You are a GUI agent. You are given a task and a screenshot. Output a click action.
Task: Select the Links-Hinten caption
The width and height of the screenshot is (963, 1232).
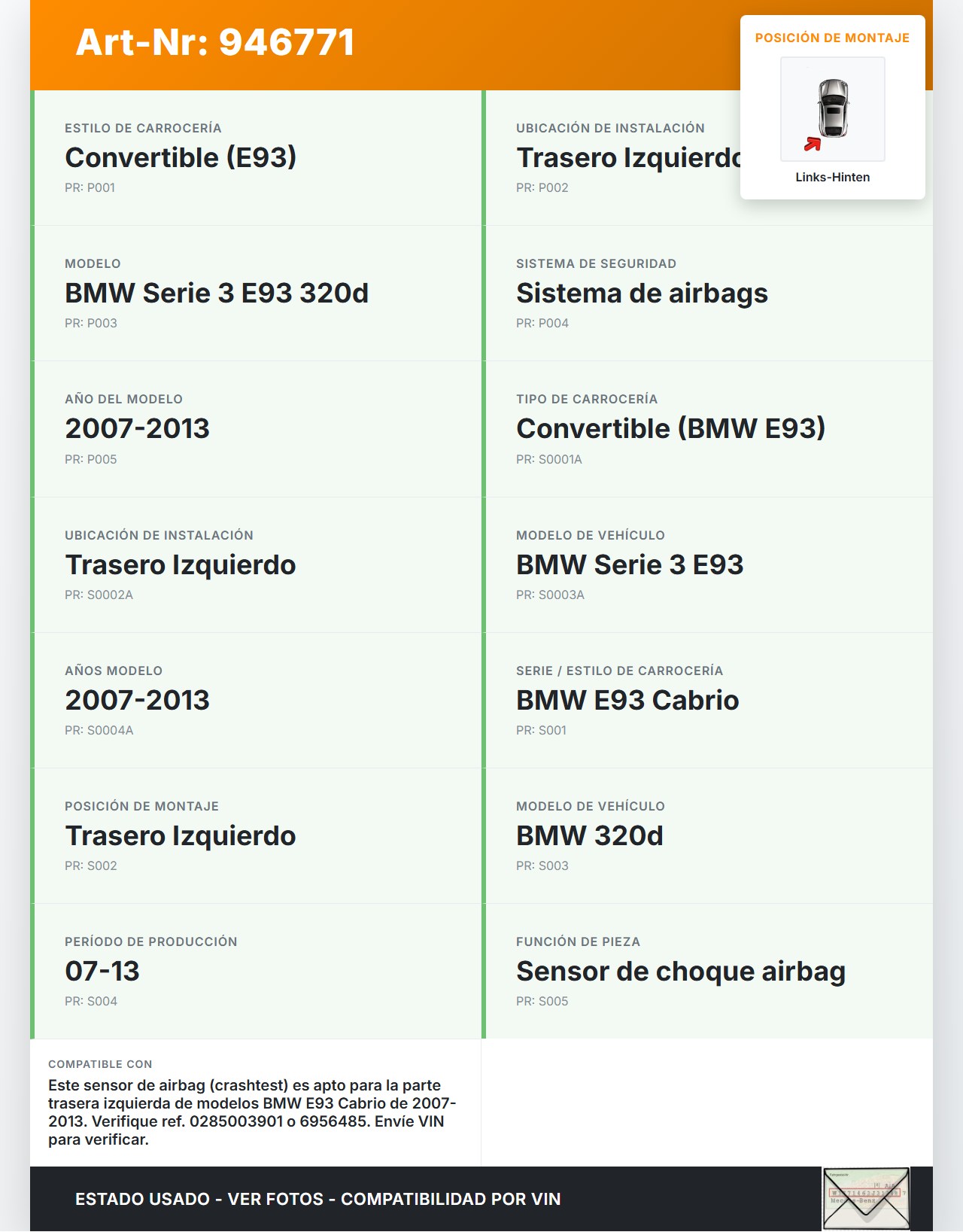coord(832,178)
